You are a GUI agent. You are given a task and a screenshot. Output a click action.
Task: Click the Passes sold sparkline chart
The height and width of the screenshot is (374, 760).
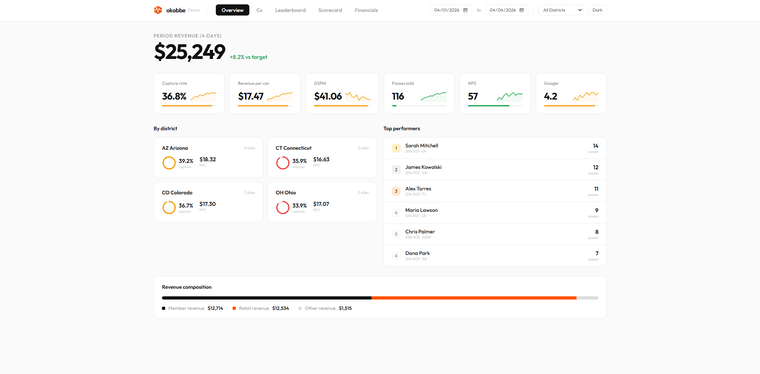433,96
